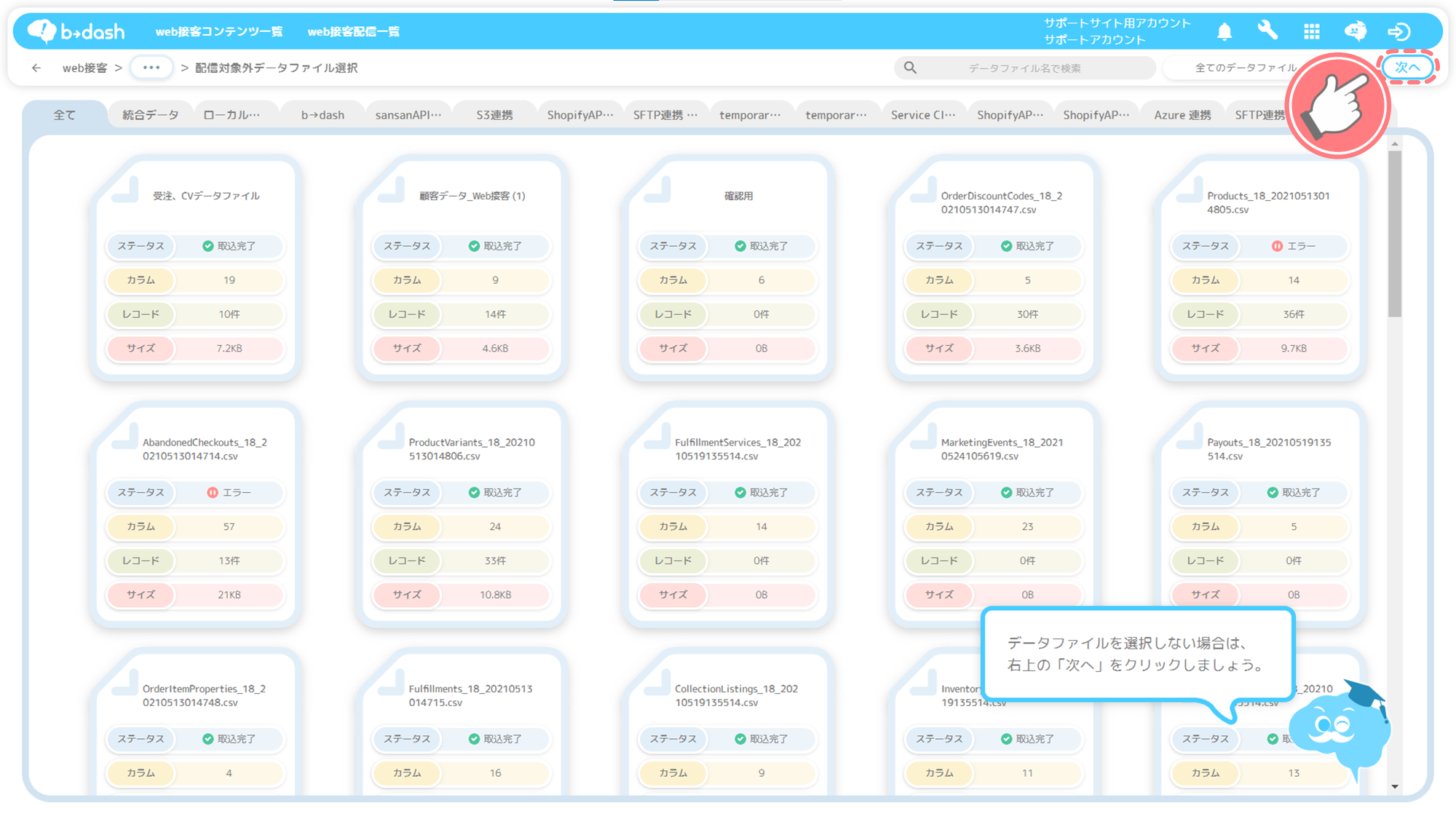Select the AbandonedCheckouts csv card
This screenshot has height=819, width=1456.
[195, 515]
